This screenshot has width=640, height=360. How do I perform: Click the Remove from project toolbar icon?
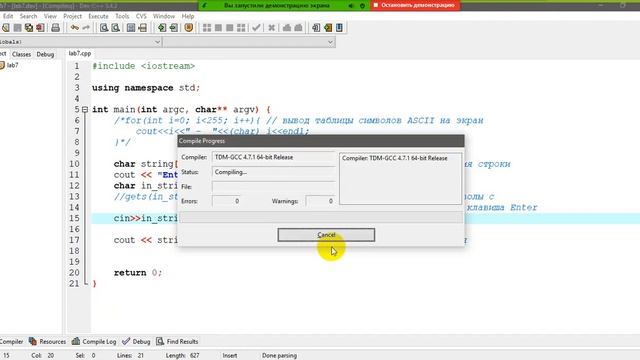pyautogui.click(x=173, y=28)
